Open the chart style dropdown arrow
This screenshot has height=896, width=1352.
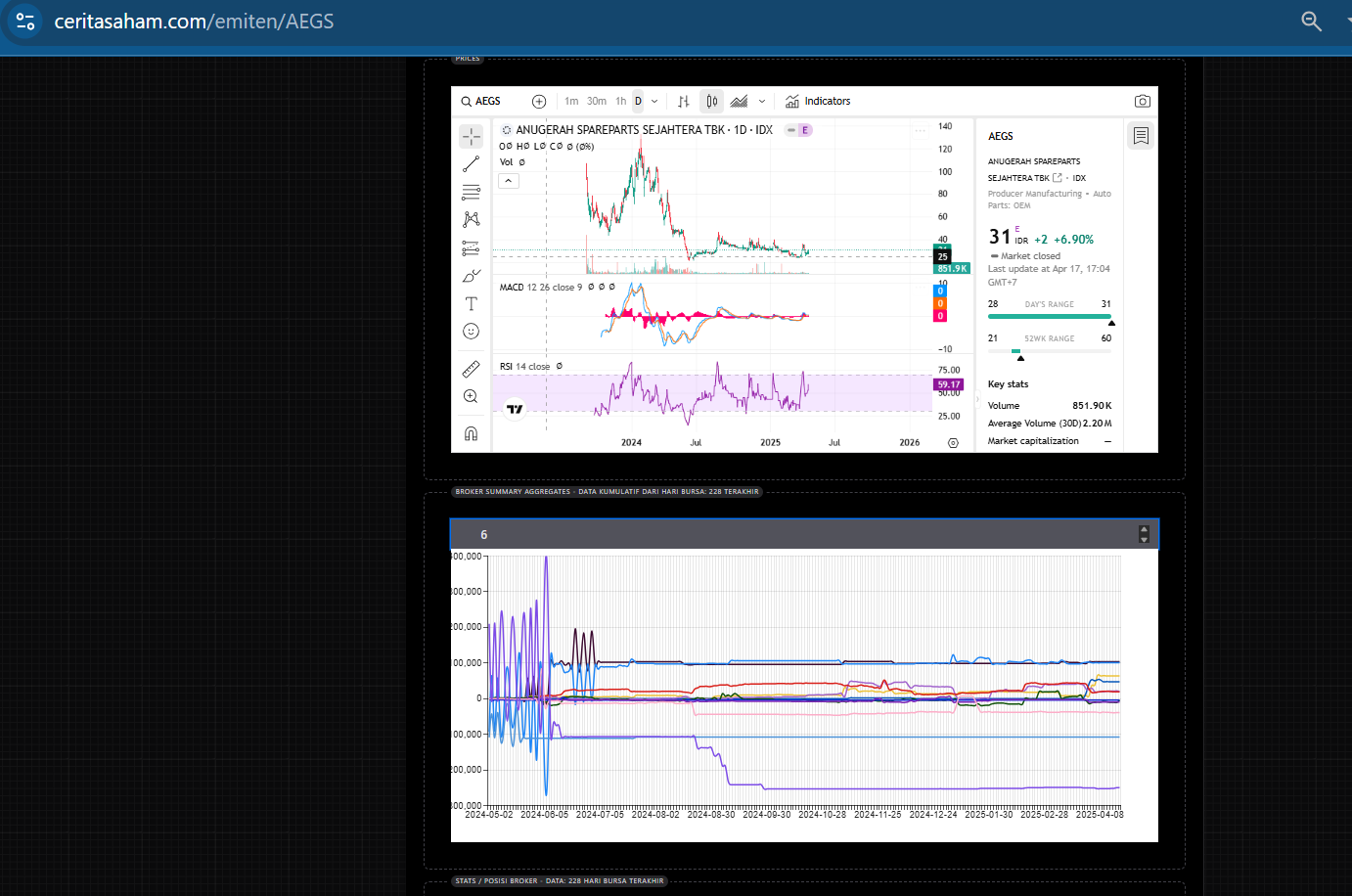click(762, 101)
